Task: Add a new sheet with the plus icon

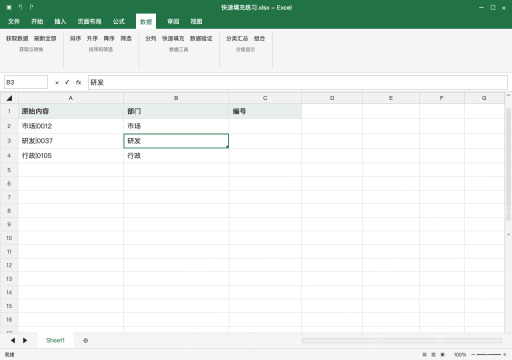Action: click(86, 341)
